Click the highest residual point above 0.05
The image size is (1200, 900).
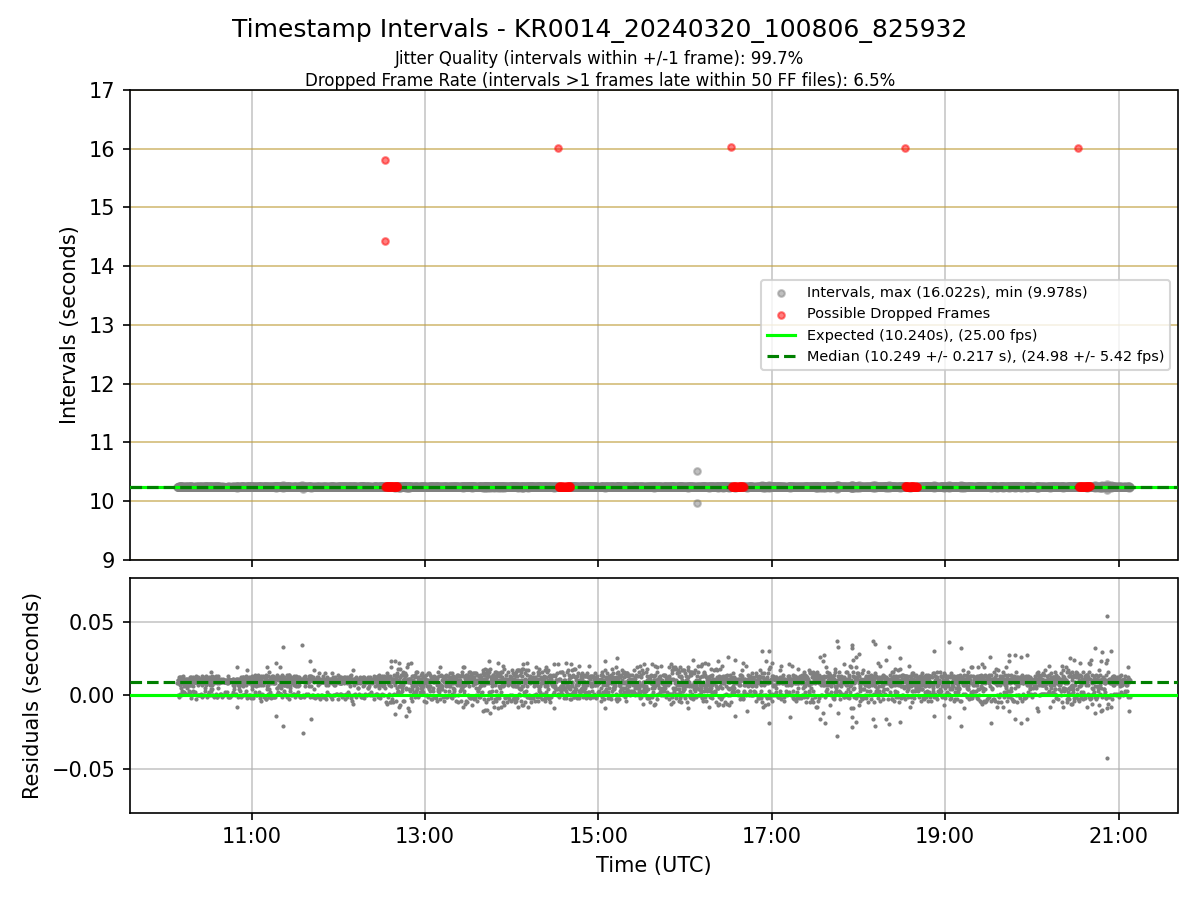pos(1107,616)
